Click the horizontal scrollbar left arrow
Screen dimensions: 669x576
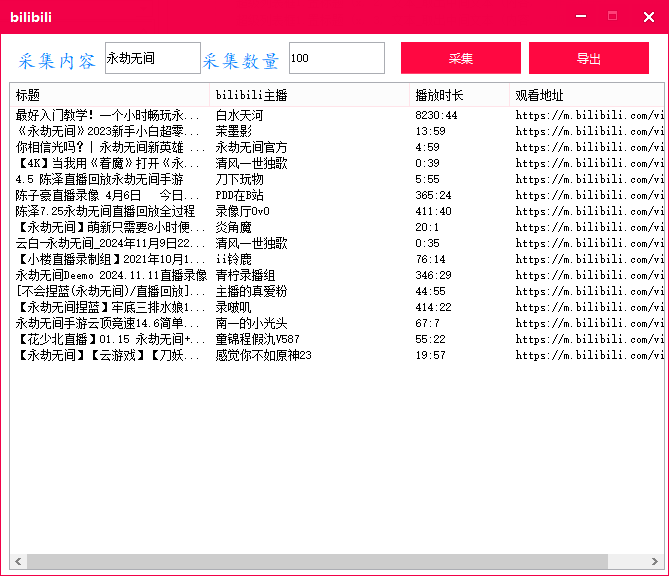coord(18,561)
